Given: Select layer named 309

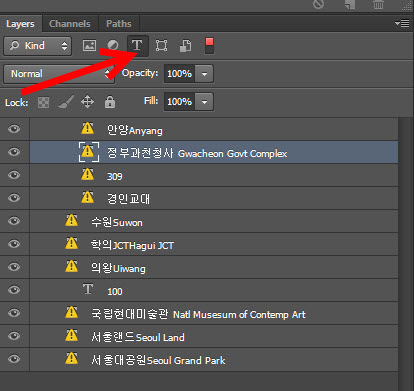Looking at the screenshot, I should [115, 176].
